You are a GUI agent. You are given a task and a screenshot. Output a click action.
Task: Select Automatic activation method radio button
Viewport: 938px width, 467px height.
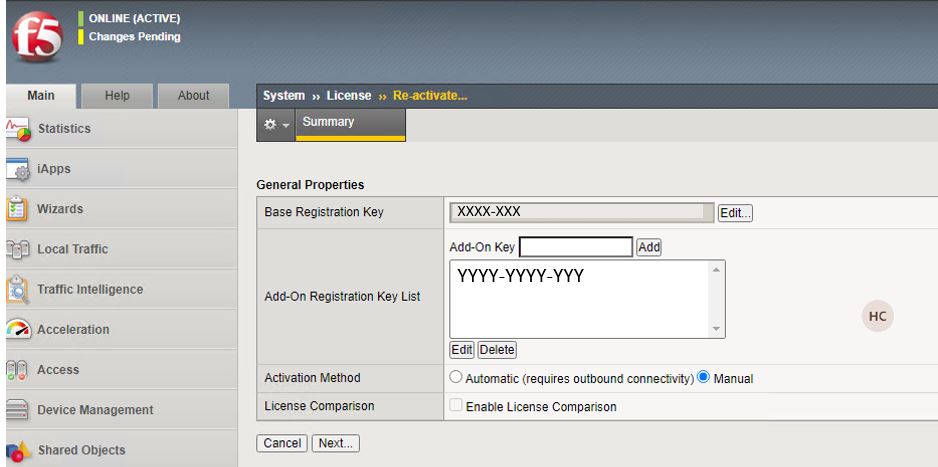(x=456, y=378)
